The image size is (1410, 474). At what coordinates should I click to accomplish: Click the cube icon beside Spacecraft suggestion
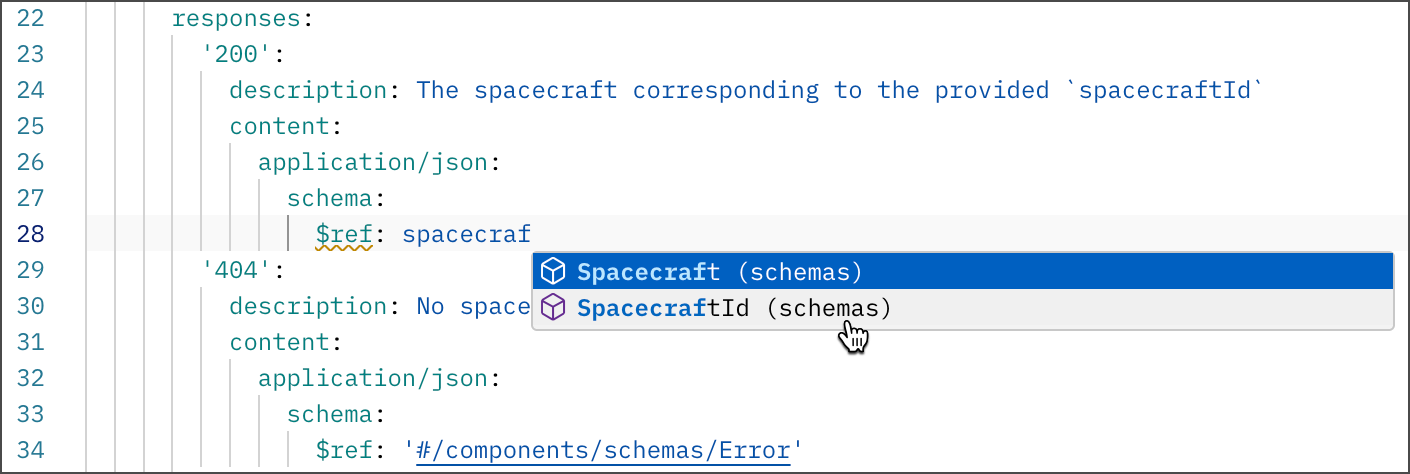click(x=553, y=272)
